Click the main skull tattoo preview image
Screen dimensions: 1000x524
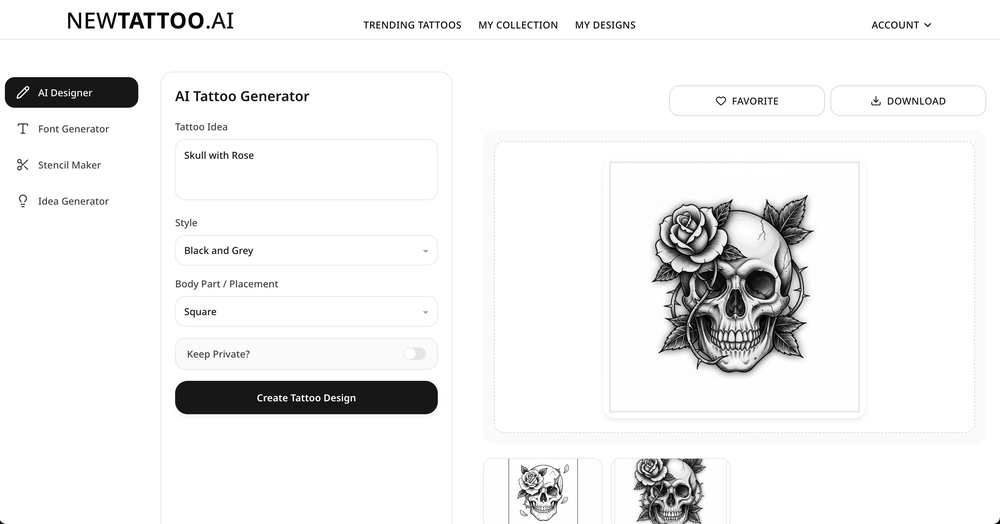click(x=734, y=286)
